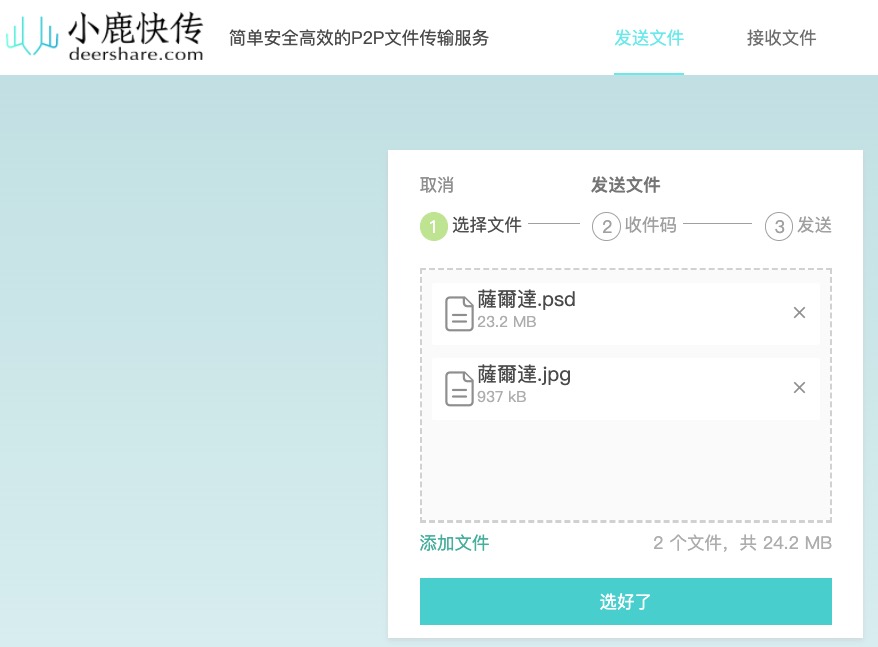878x647 pixels.
Task: Click the step 2 circle for 收件码
Action: pyautogui.click(x=605, y=227)
